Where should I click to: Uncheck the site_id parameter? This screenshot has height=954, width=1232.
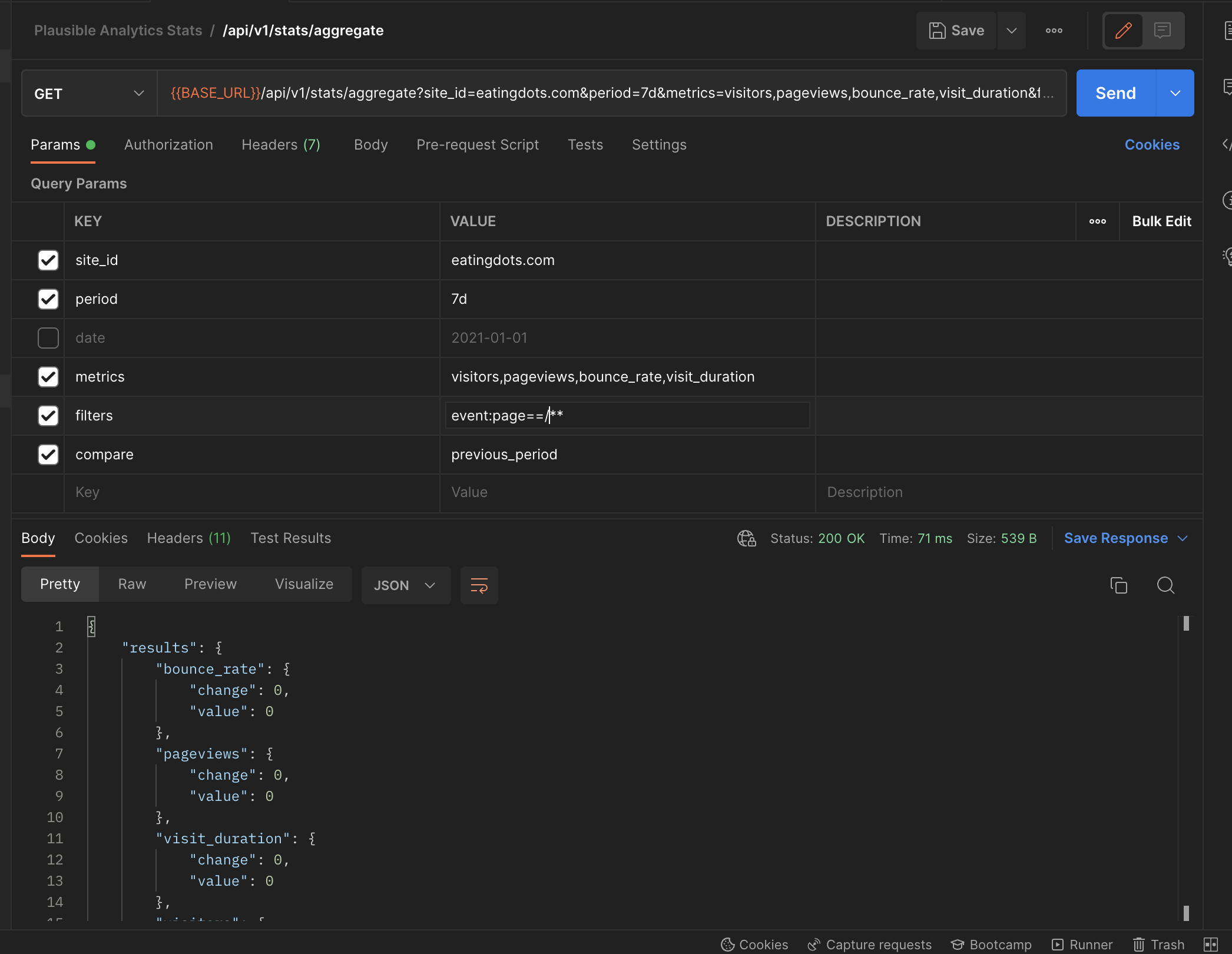pos(48,260)
